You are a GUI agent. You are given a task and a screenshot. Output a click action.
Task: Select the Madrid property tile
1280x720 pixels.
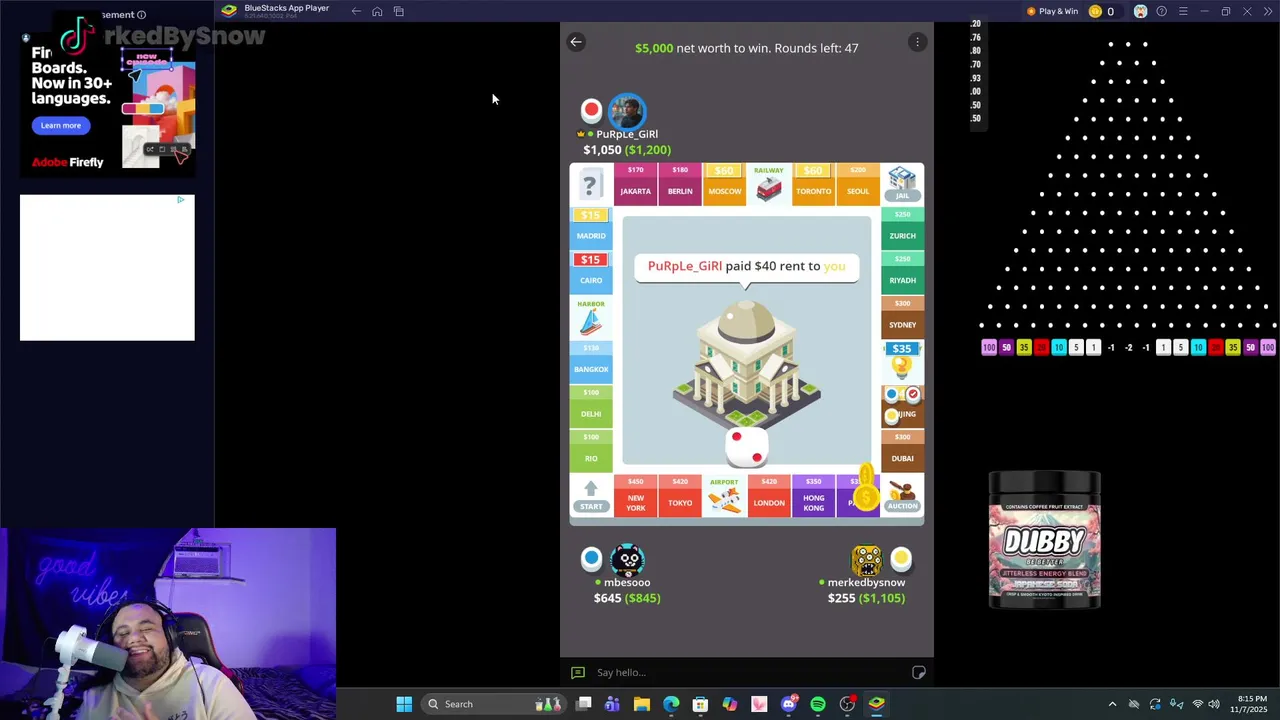pyautogui.click(x=591, y=229)
